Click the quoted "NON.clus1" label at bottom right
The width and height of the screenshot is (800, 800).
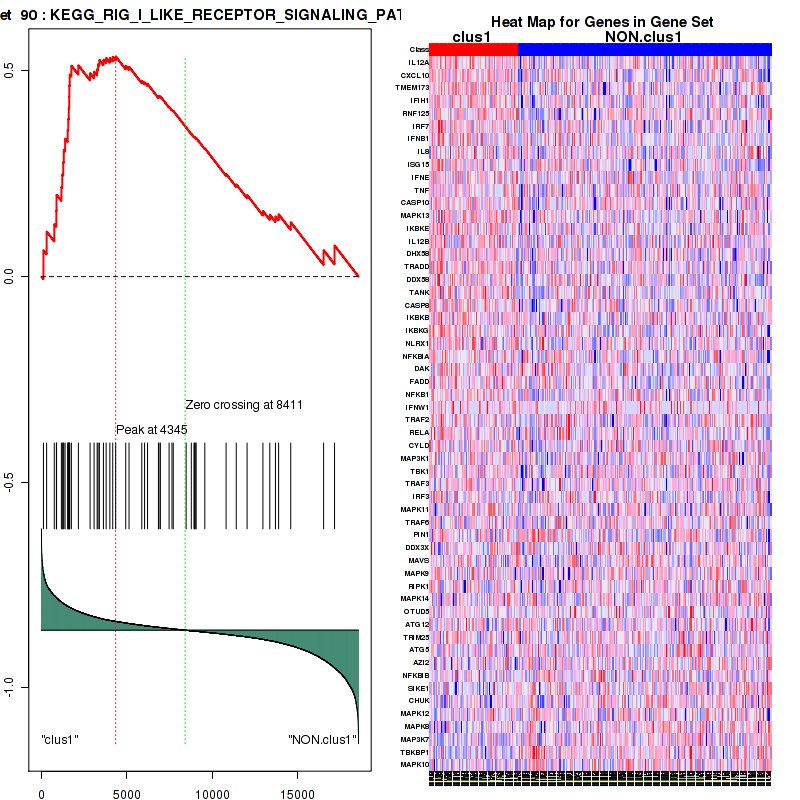pos(322,739)
